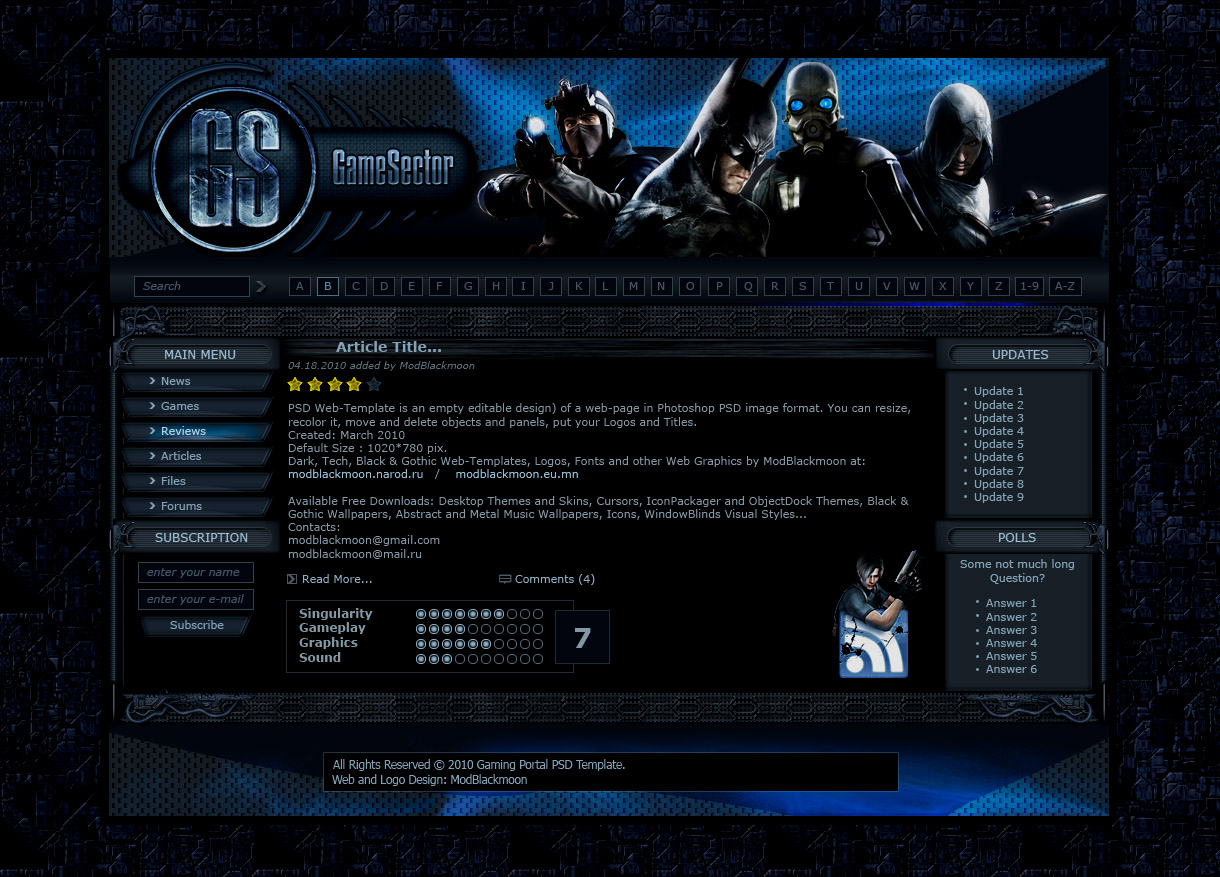
Task: Click in the Search field
Action: (192, 286)
